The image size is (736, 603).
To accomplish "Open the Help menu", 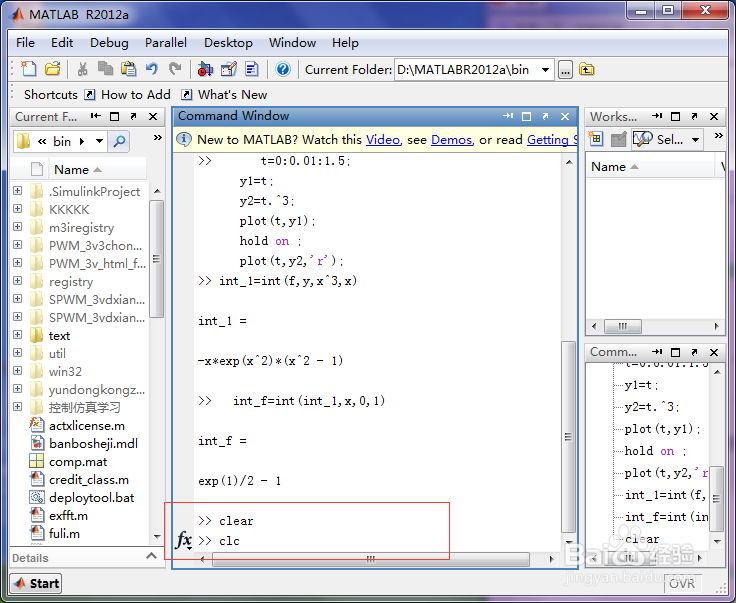I will (345, 43).
